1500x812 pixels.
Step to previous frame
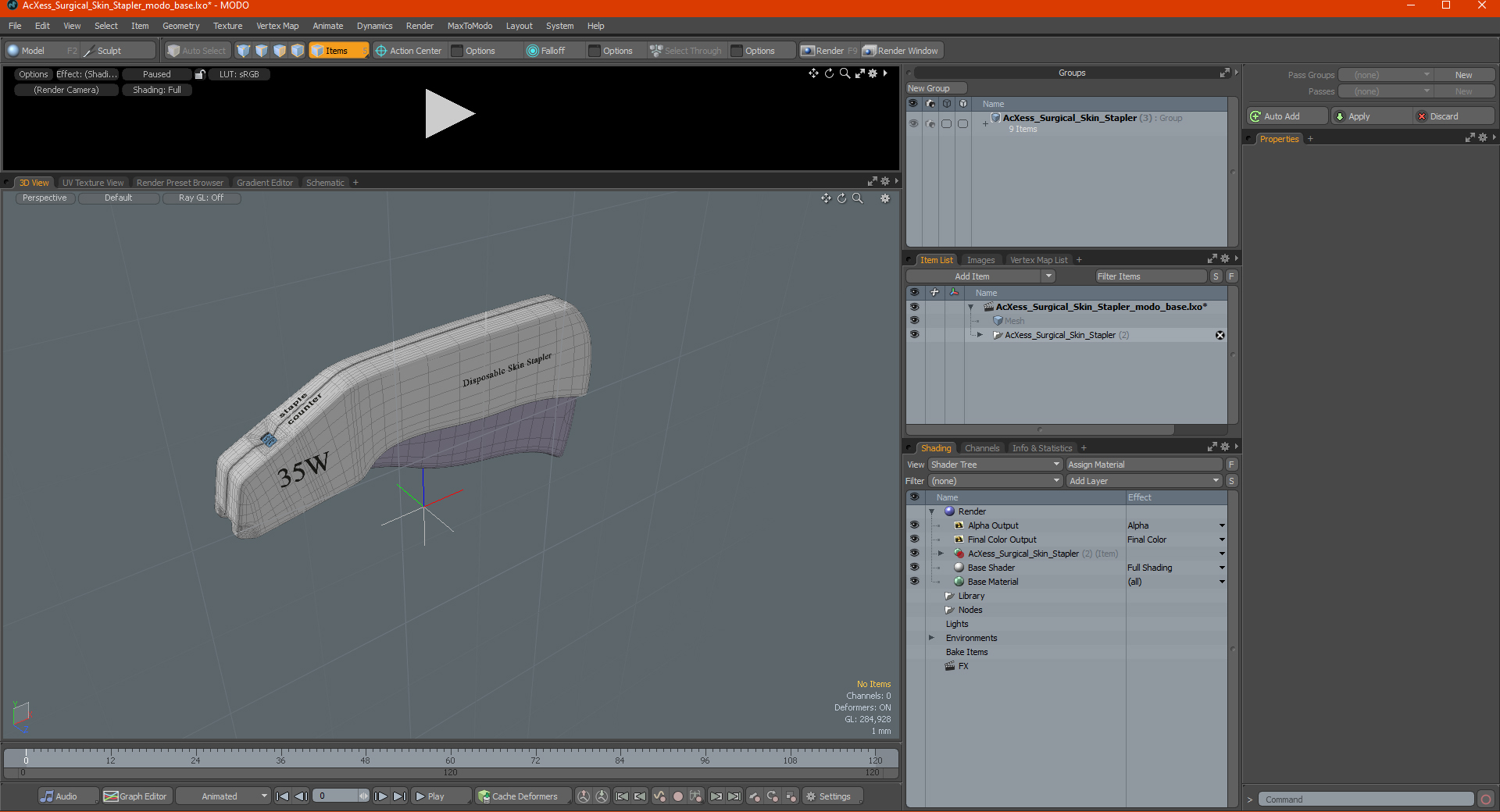(301, 796)
